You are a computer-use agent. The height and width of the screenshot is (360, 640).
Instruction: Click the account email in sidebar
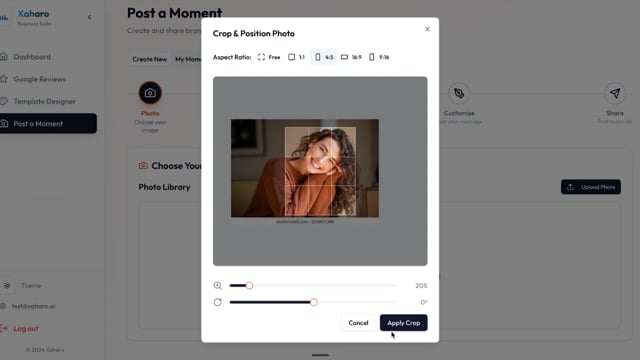(33, 306)
